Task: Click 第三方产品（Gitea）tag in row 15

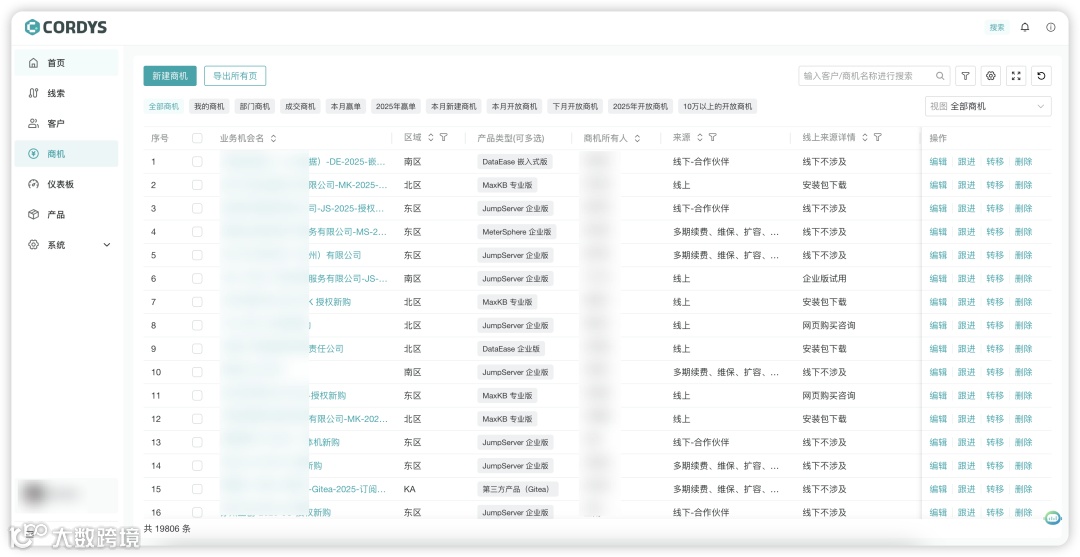Action: 517,490
